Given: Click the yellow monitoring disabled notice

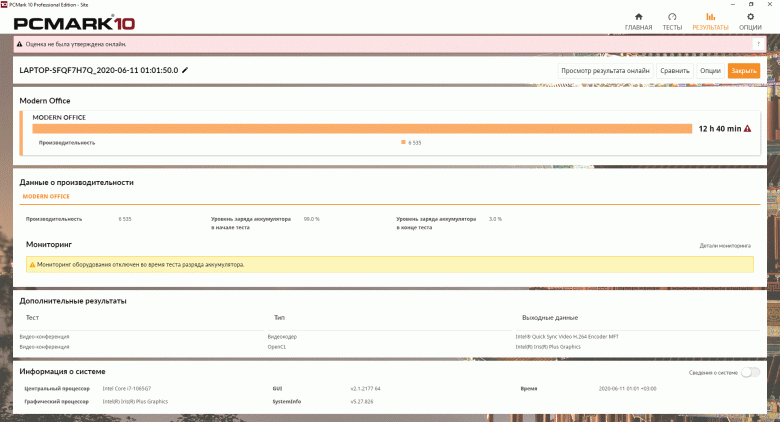Looking at the screenshot, I should (x=390, y=265).
